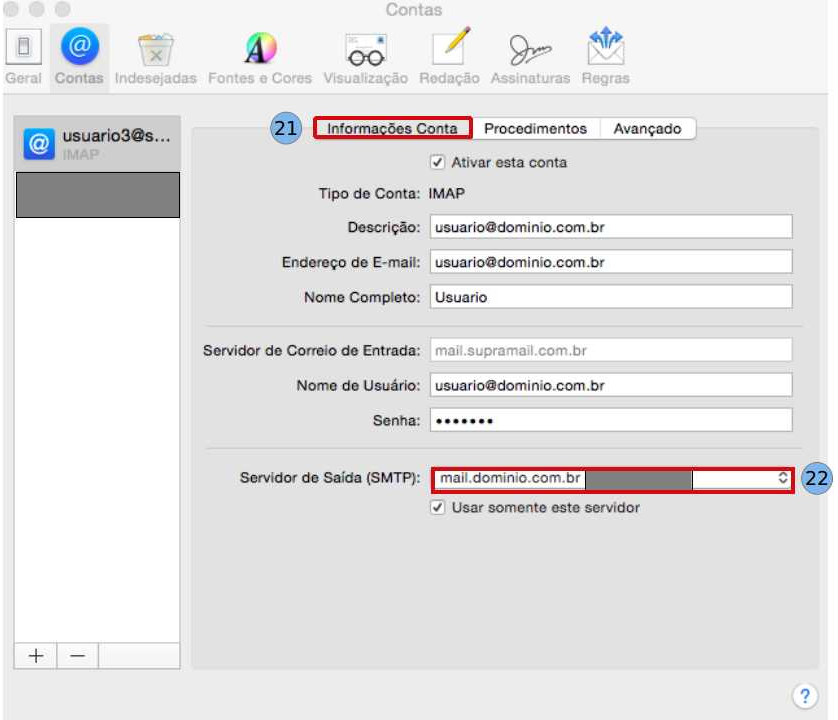Select the usuario3 IMAP account in sidebar
The height and width of the screenshot is (720, 838).
[97, 144]
